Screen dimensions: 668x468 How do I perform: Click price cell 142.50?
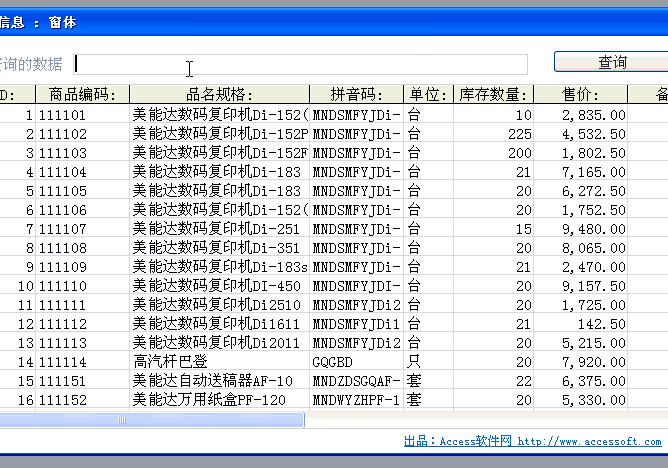(581, 324)
